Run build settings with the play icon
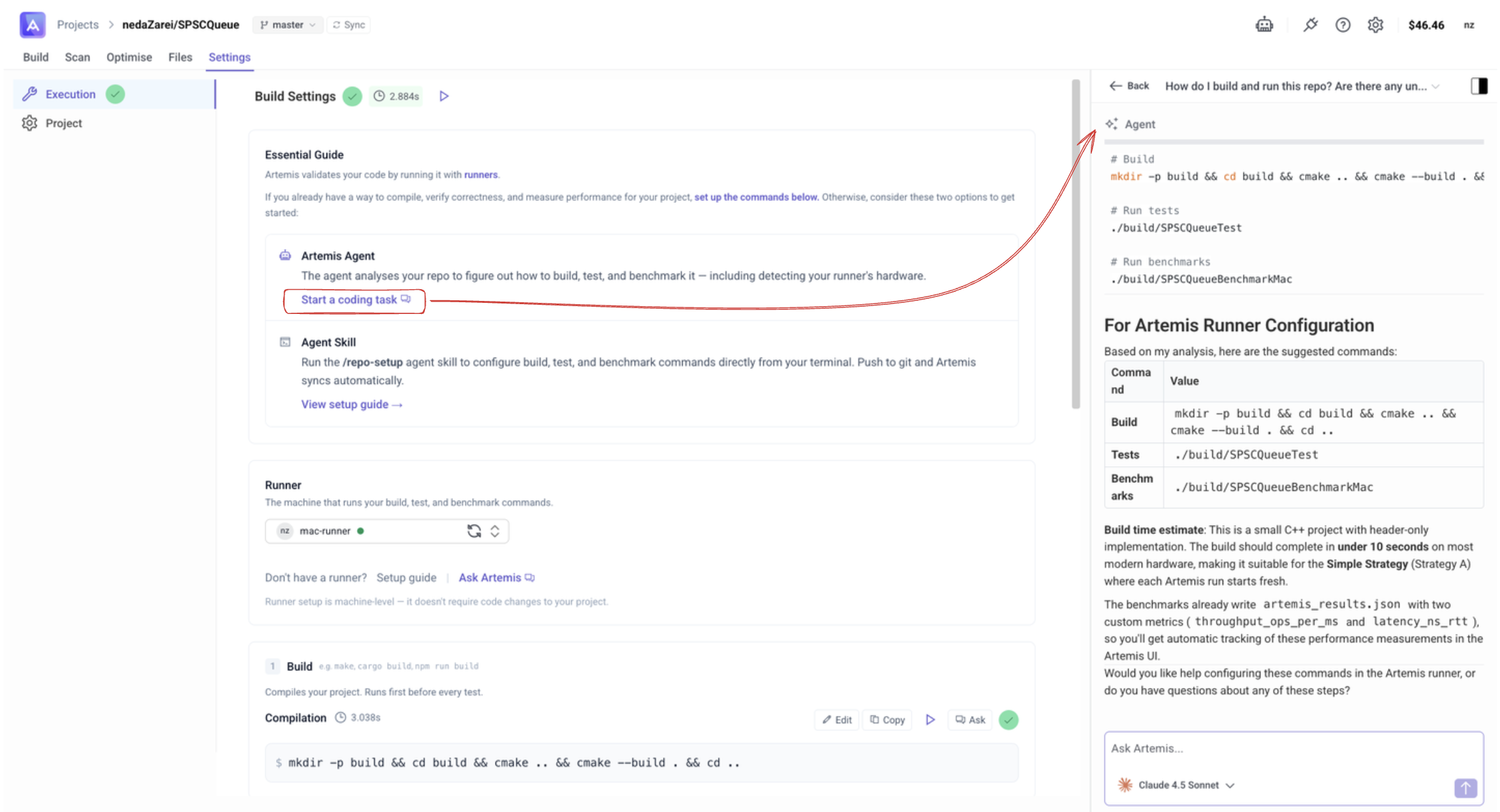Image resolution: width=1500 pixels, height=812 pixels. [x=444, y=96]
